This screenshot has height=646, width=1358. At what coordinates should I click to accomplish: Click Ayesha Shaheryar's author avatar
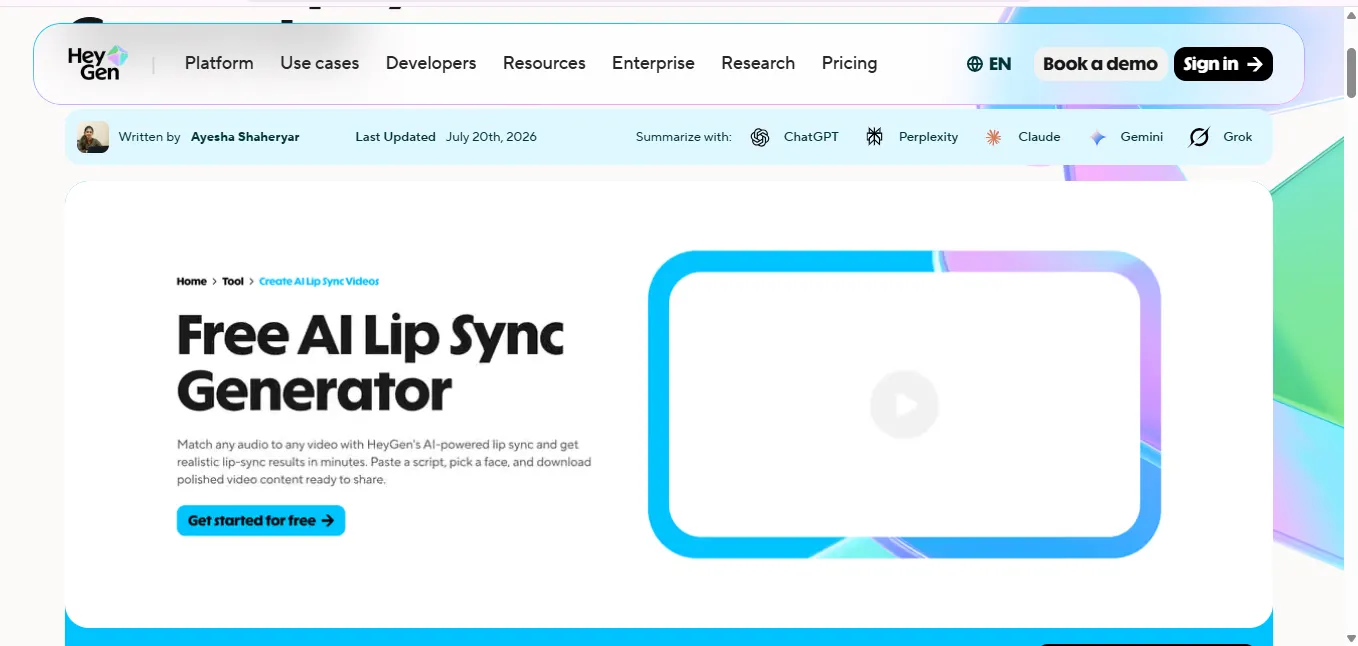click(93, 137)
